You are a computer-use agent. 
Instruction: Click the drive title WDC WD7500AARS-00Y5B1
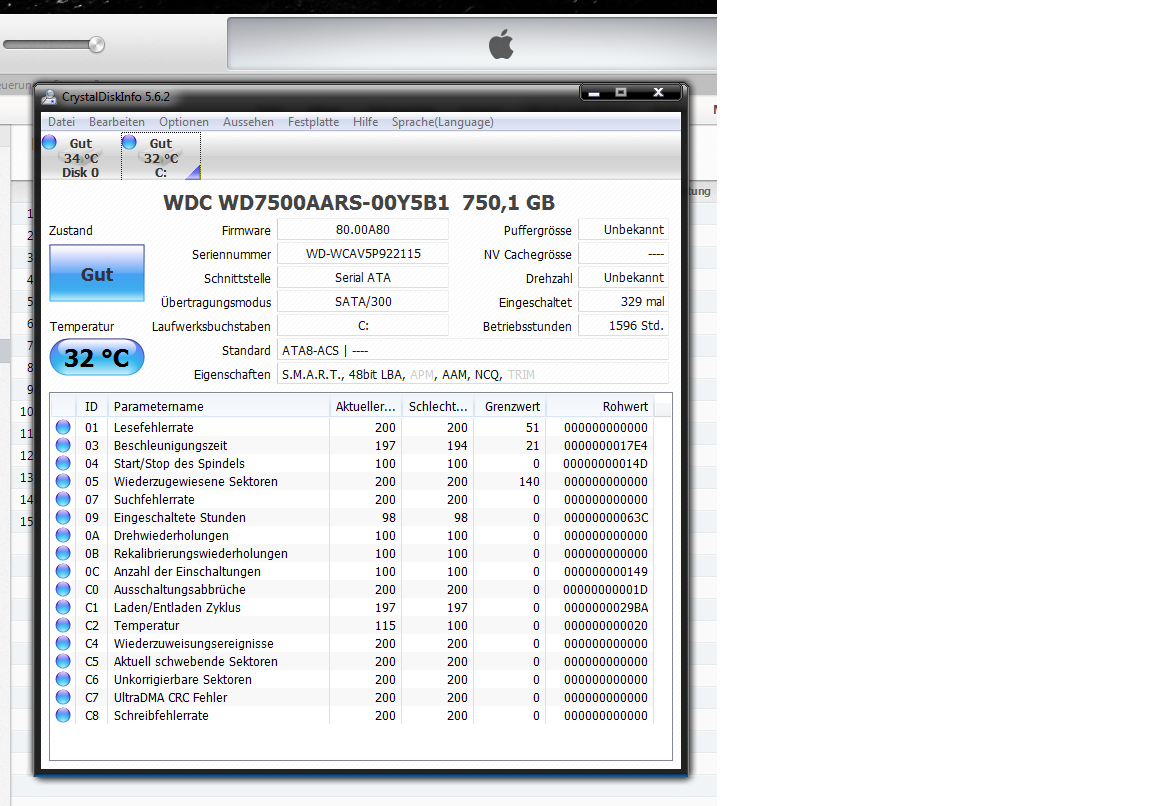306,203
